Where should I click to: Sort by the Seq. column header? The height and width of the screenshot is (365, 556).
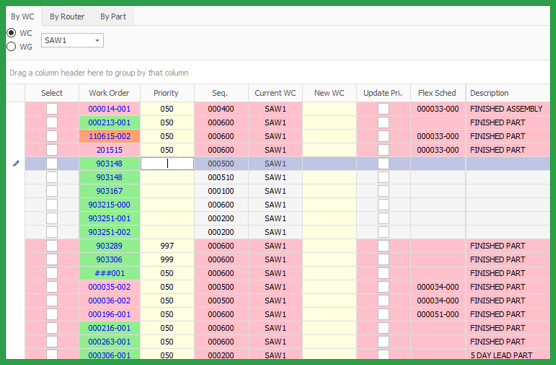(221, 93)
